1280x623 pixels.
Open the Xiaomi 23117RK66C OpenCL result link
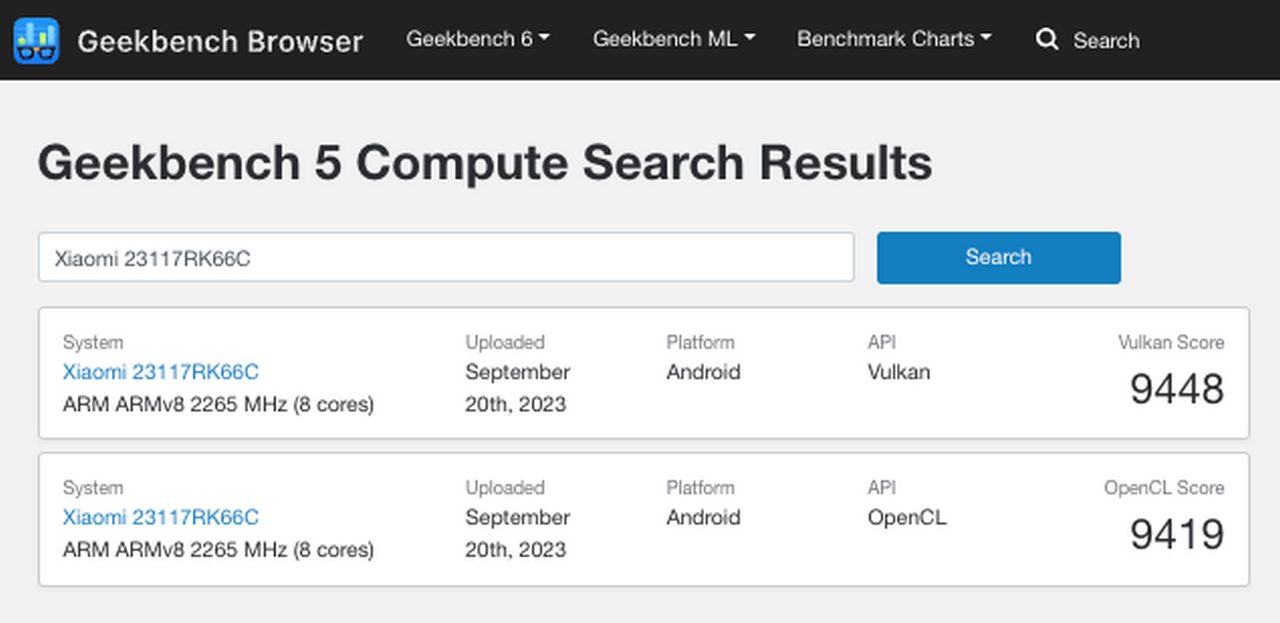pyautogui.click(x=160, y=517)
